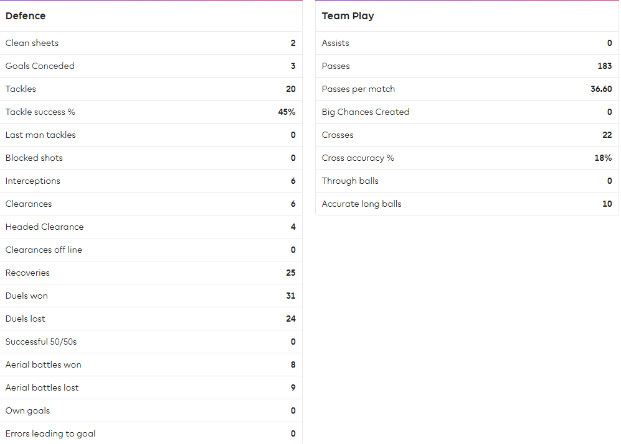Select the Passes value 183
This screenshot has width=621, height=444.
coord(604,66)
